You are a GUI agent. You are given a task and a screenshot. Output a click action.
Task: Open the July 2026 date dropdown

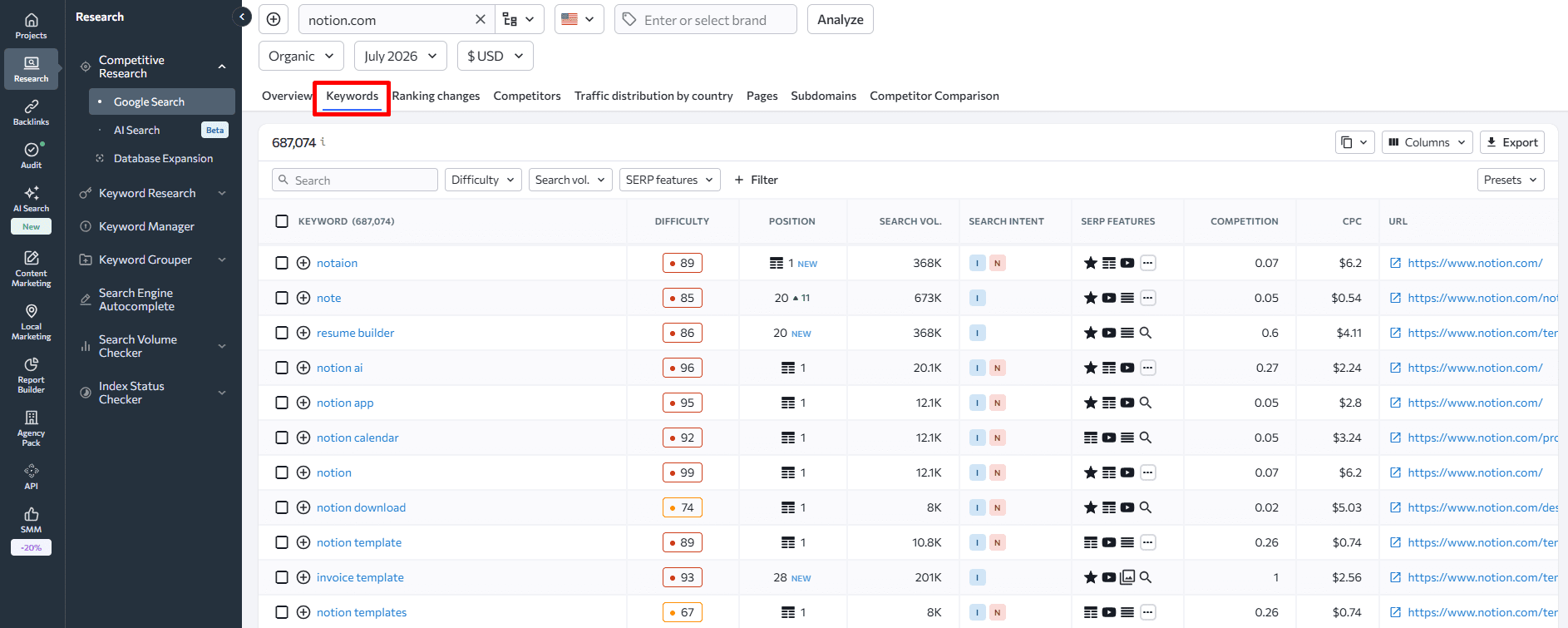click(x=400, y=56)
